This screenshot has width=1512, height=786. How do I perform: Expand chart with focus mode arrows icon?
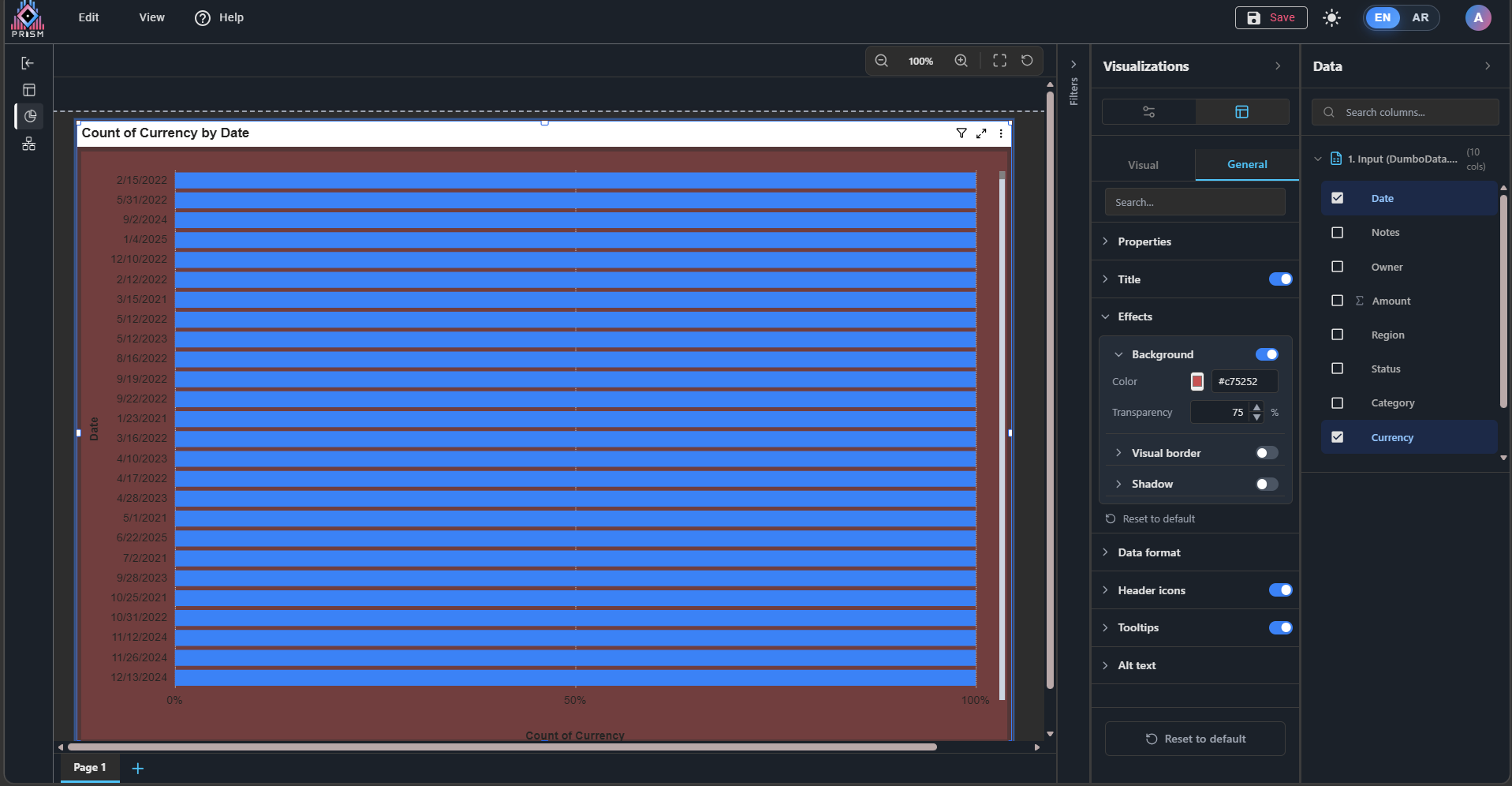click(981, 133)
